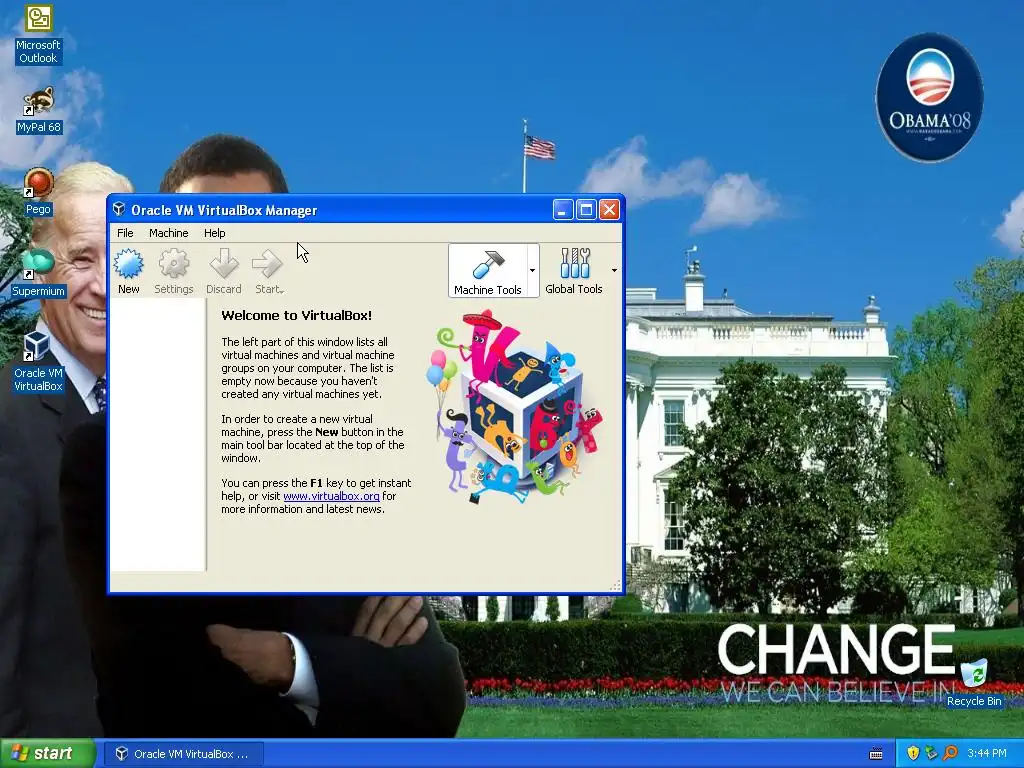Select the Recycle Bin desktop icon
The height and width of the screenshot is (768, 1024).
click(974, 682)
